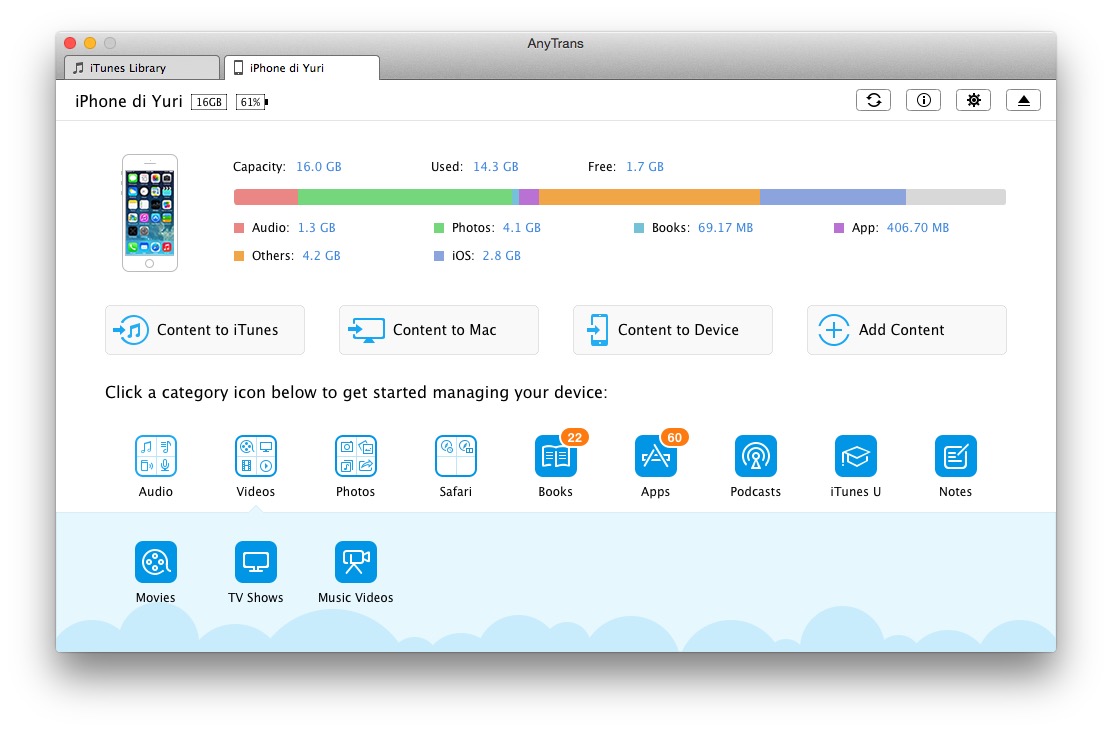
Task: Click the Content to Mac button
Action: click(439, 330)
